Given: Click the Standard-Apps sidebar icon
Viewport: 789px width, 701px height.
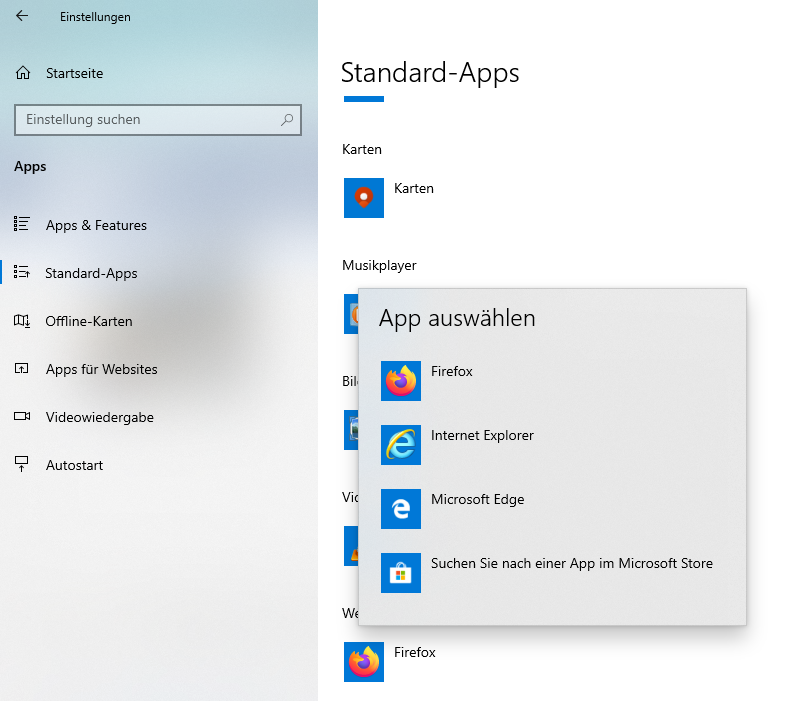Looking at the screenshot, I should (x=22, y=272).
